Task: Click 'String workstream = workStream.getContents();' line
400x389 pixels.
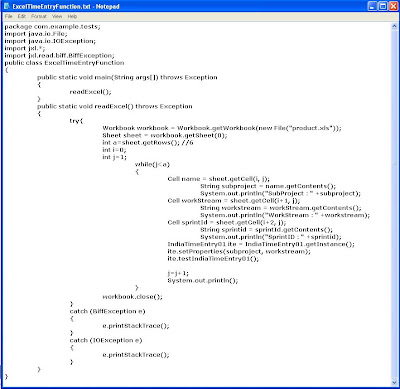Action: pos(281,208)
